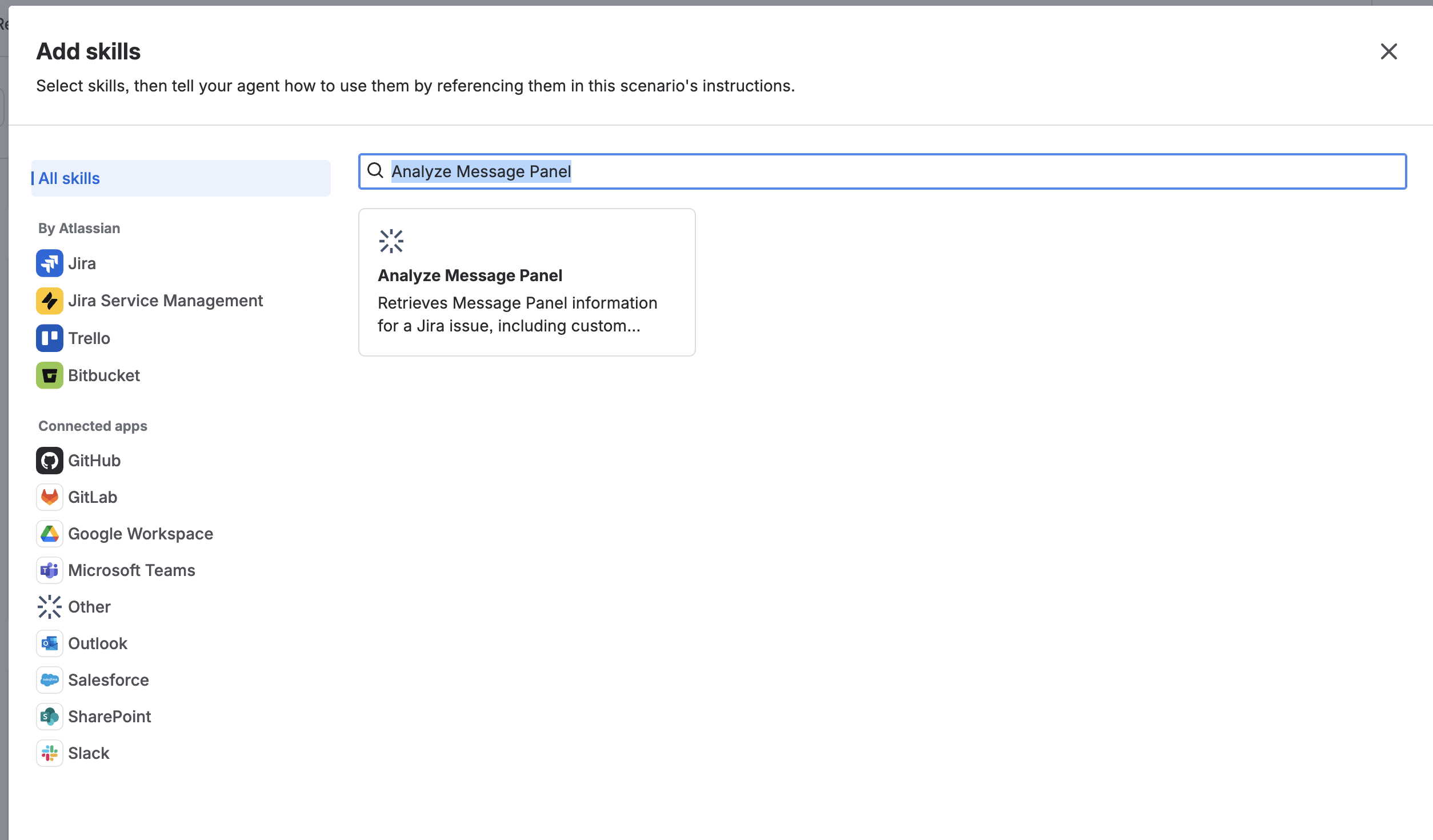Click the Outlook icon
1433x840 pixels.
[x=49, y=643]
